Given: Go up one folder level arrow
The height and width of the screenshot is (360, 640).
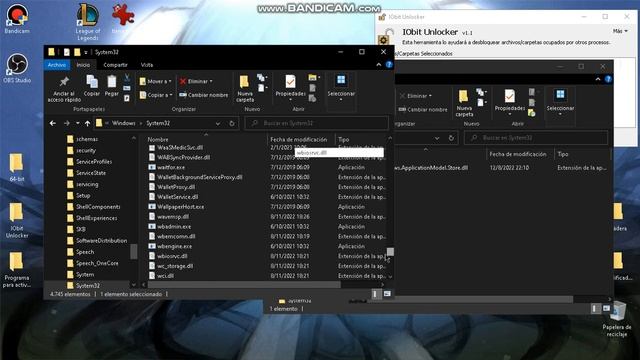Looking at the screenshot, I should 87,123.
